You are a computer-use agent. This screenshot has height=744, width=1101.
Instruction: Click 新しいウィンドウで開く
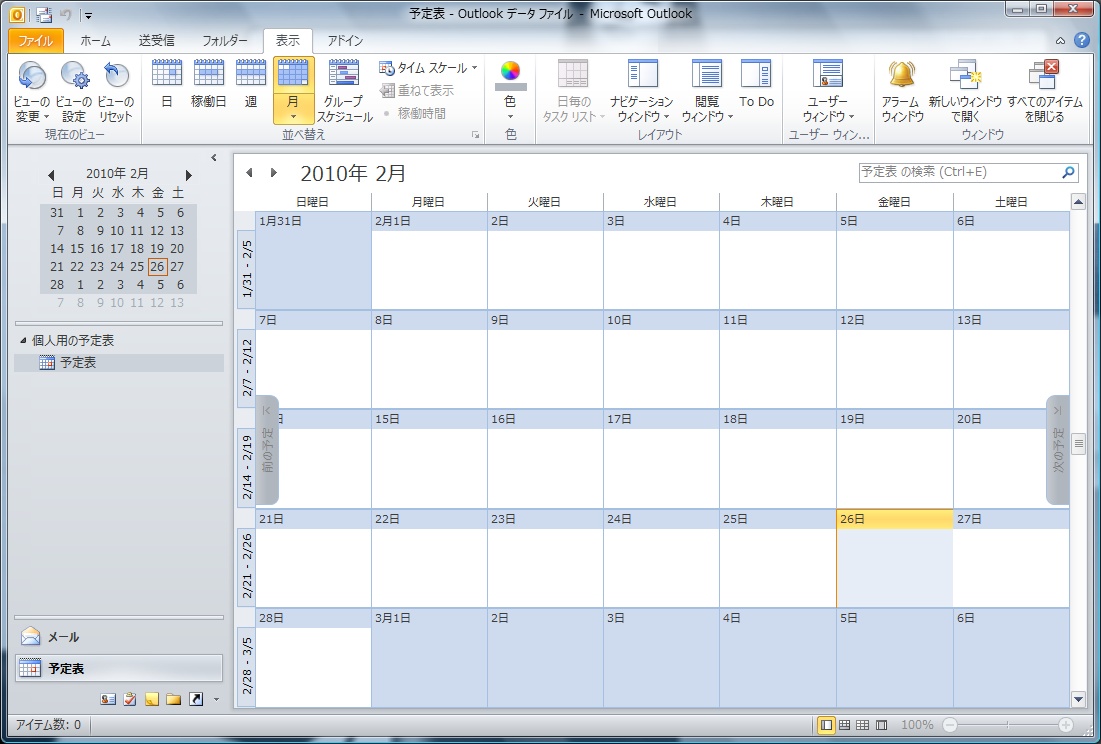965,91
